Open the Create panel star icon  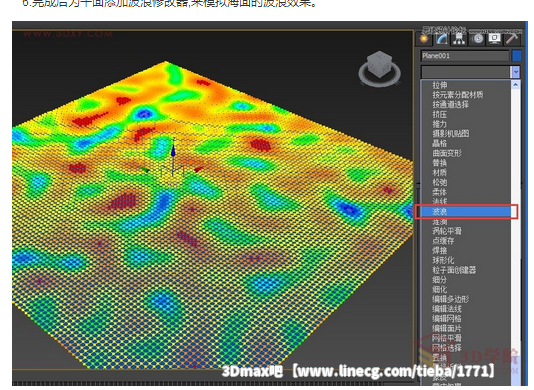point(424,39)
